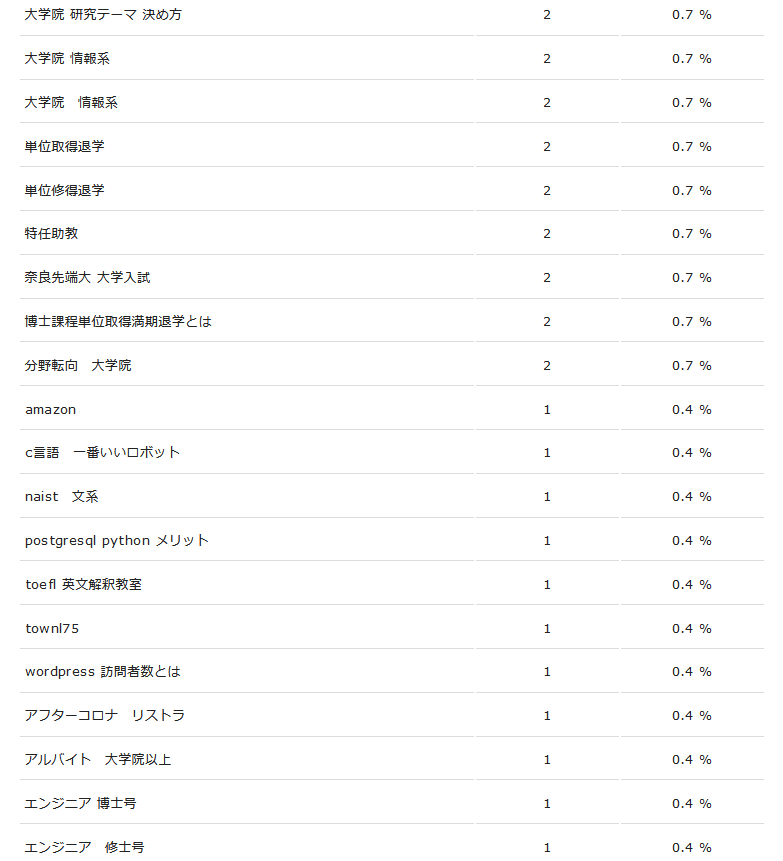
Task: Select the 単位取得退学 keyword row
Action: point(64,147)
